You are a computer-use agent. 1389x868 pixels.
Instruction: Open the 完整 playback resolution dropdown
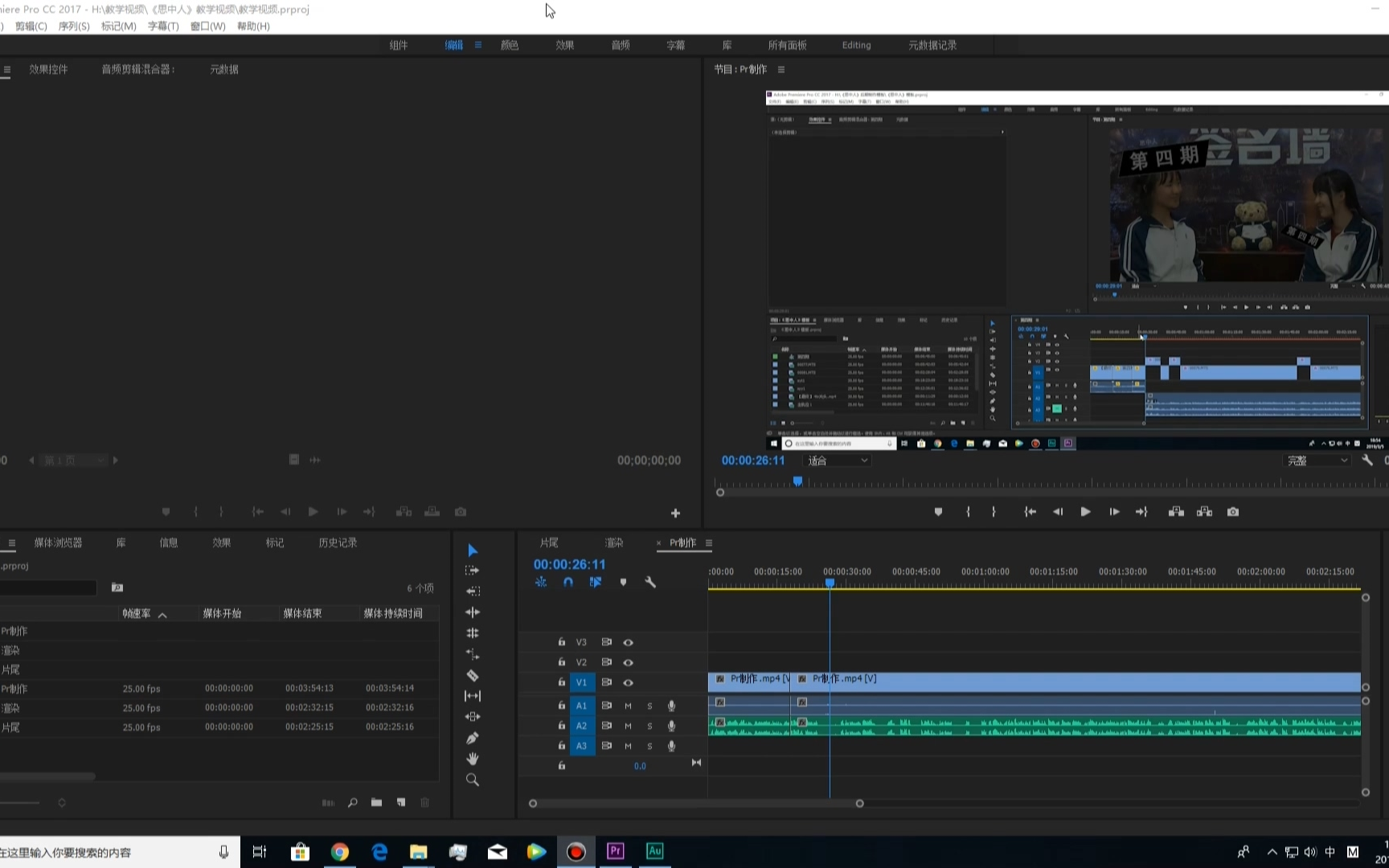point(1317,461)
